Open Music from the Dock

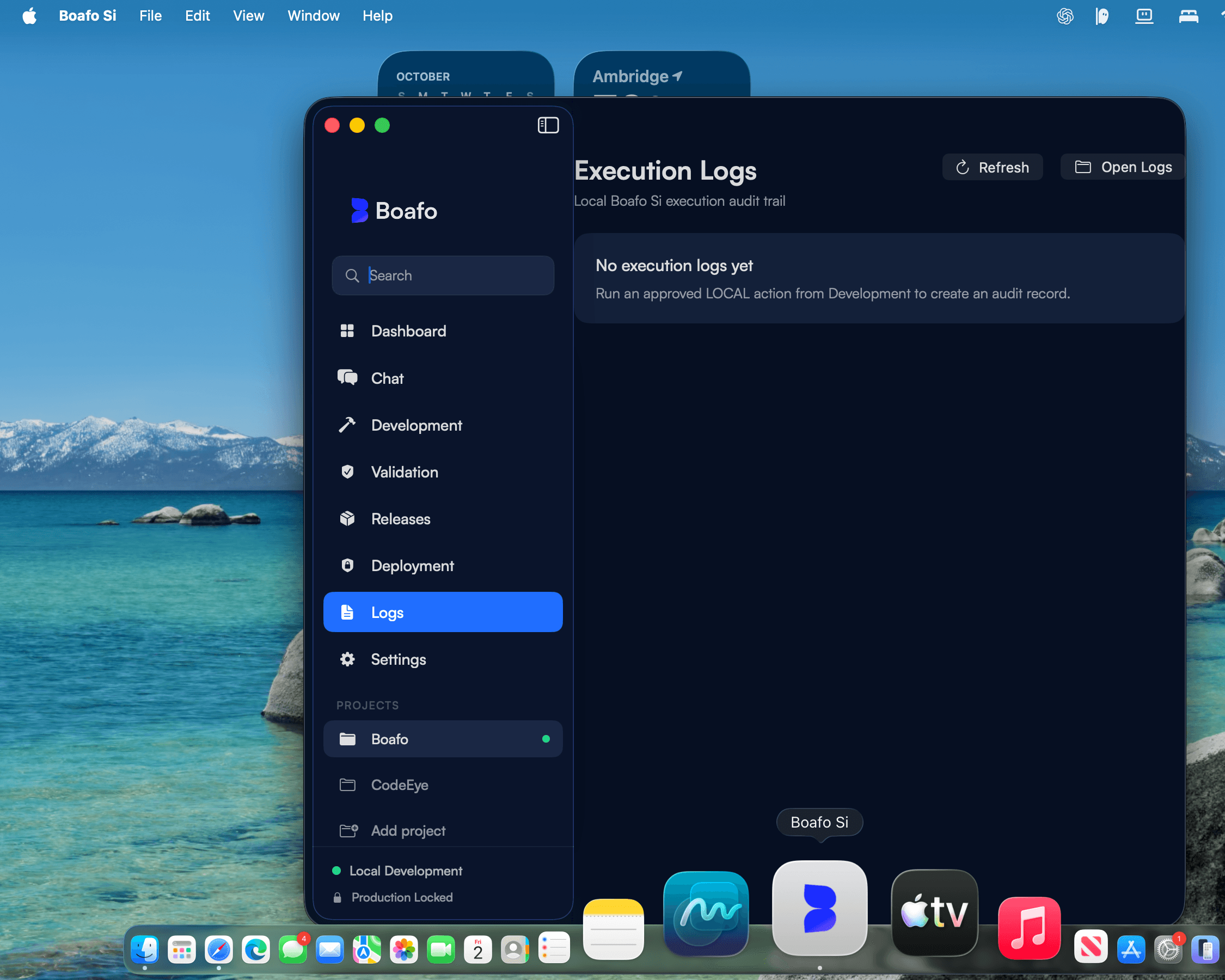(1030, 928)
